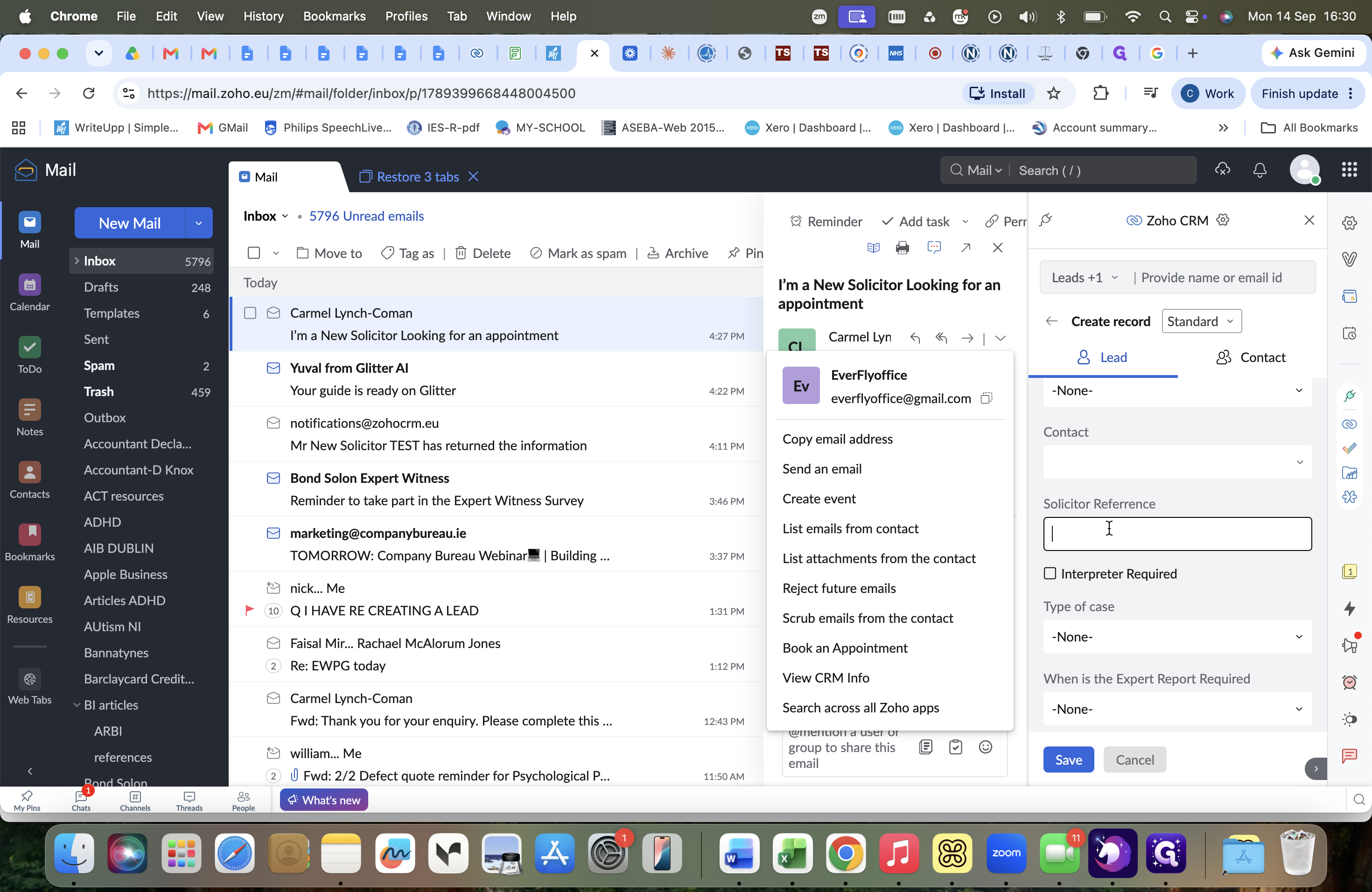
Task: Tick the Interpreter Required checkbox
Action: 1050,573
